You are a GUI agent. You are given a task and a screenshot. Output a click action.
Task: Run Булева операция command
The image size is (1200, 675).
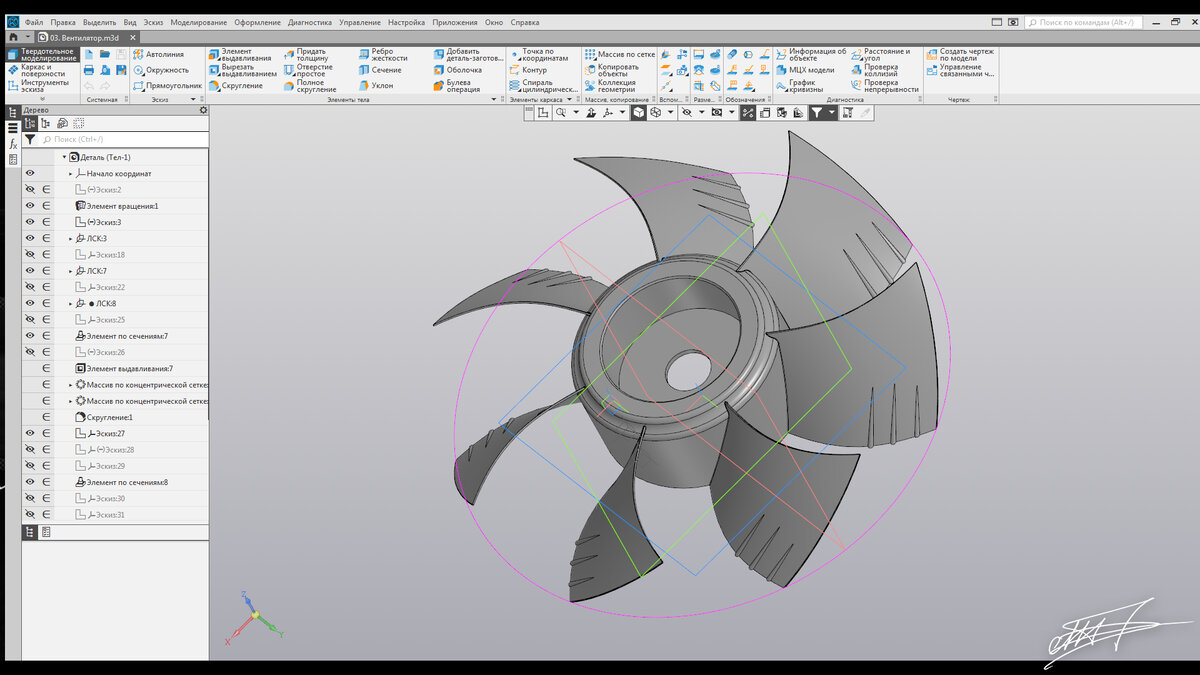(457, 86)
